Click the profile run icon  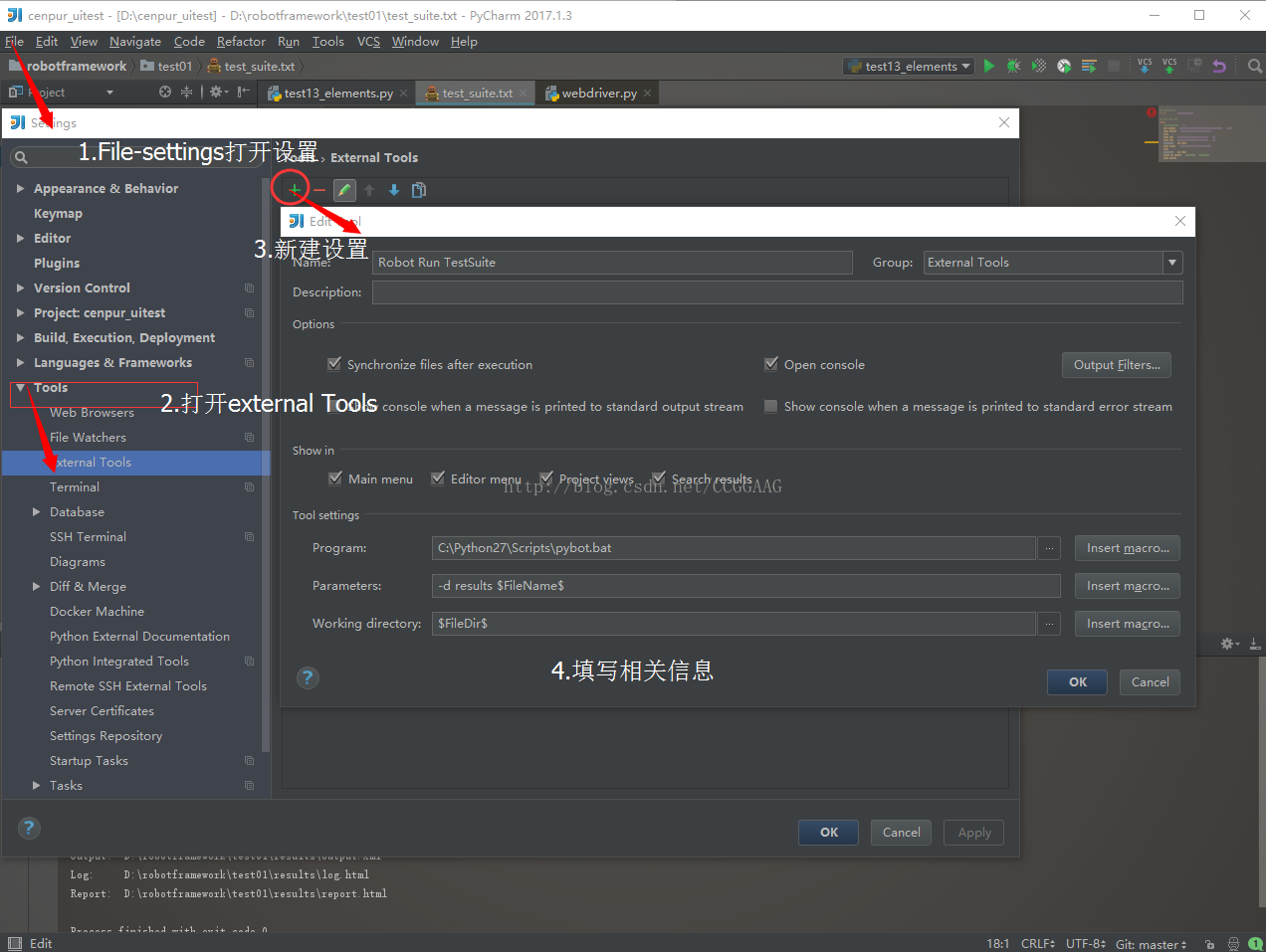1064,66
